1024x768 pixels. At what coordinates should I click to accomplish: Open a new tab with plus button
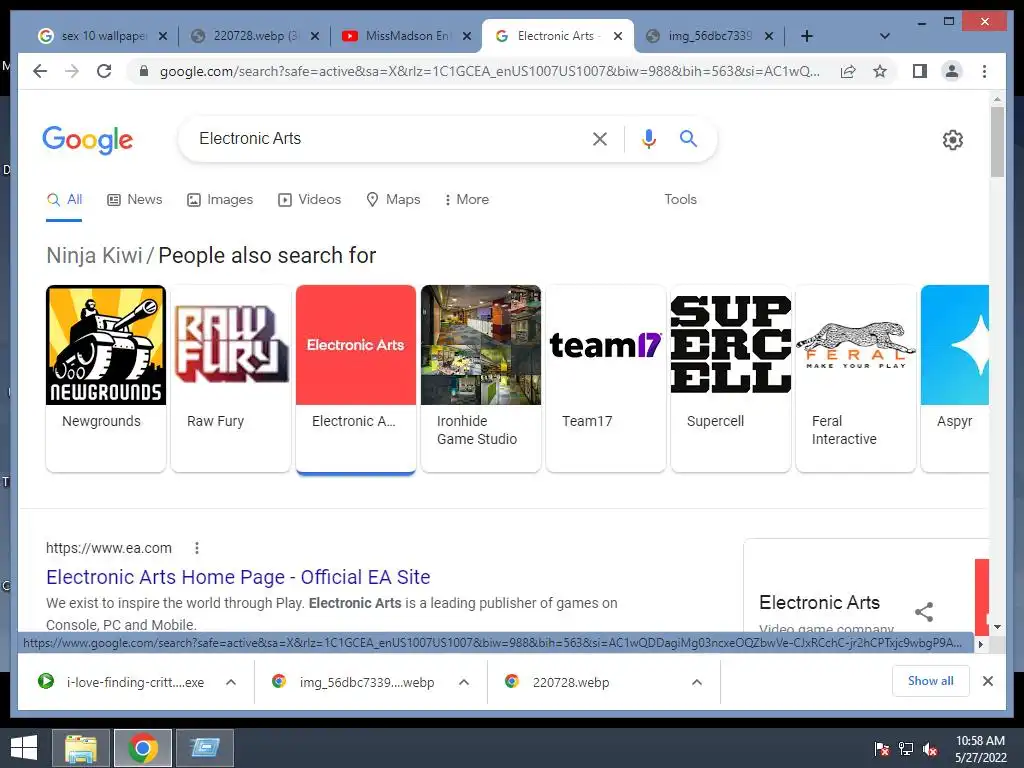[807, 36]
